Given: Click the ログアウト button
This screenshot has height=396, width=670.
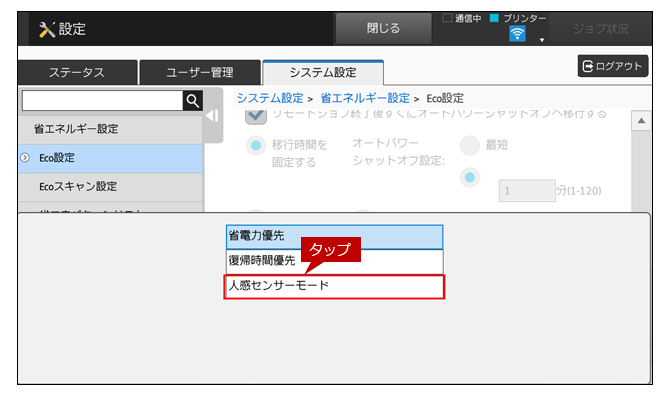Looking at the screenshot, I should pos(613,66).
